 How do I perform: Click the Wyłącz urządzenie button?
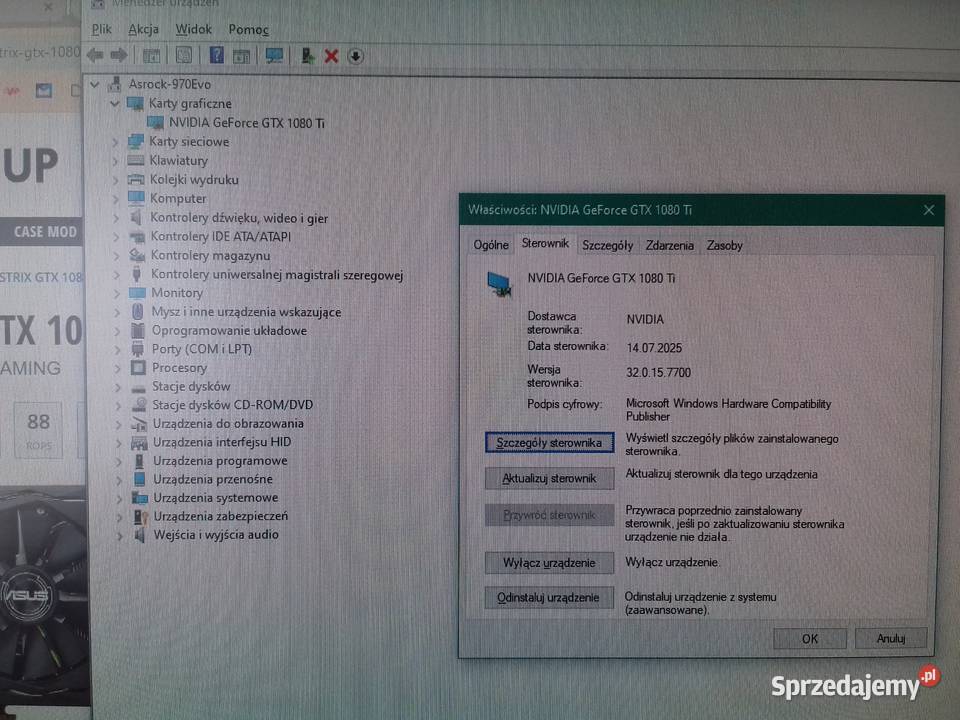point(549,563)
